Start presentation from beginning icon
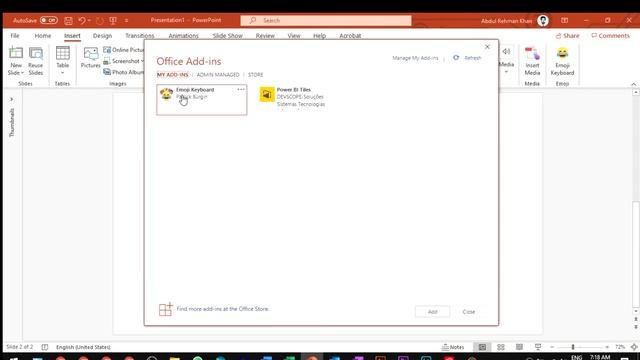 coord(113,20)
